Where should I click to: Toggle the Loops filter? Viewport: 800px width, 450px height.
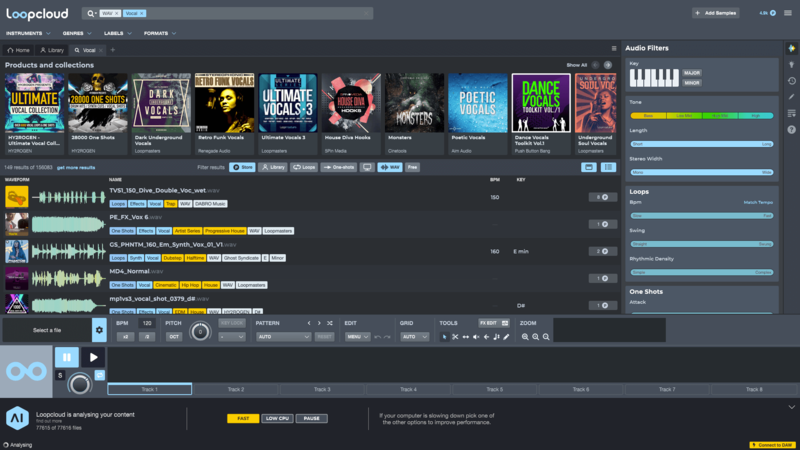[304, 167]
